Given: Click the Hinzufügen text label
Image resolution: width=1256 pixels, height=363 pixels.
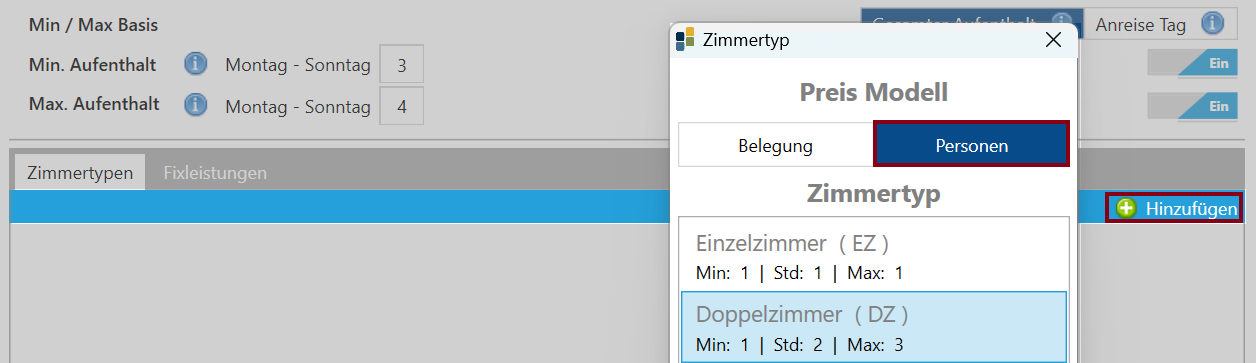Looking at the screenshot, I should tap(1192, 208).
